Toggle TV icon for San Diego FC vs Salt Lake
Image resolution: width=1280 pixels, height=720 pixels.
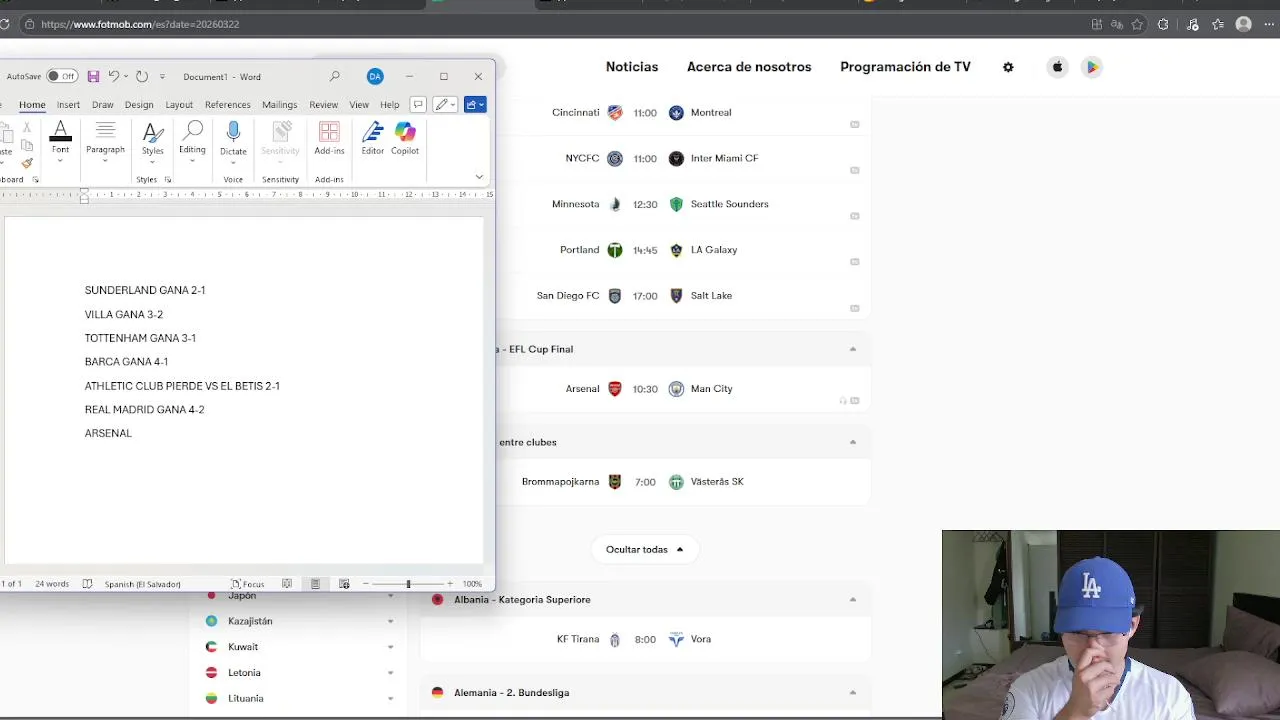(855, 308)
